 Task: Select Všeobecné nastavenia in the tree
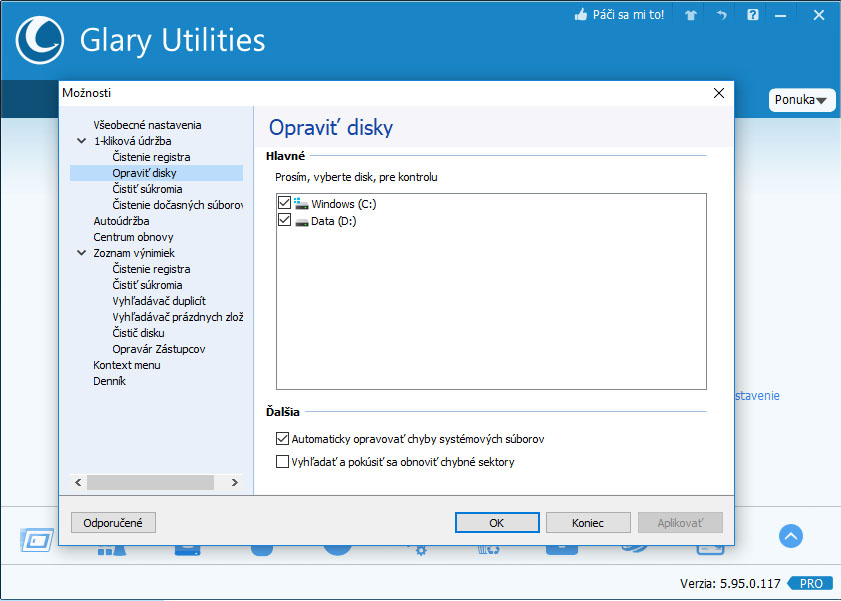pos(147,125)
